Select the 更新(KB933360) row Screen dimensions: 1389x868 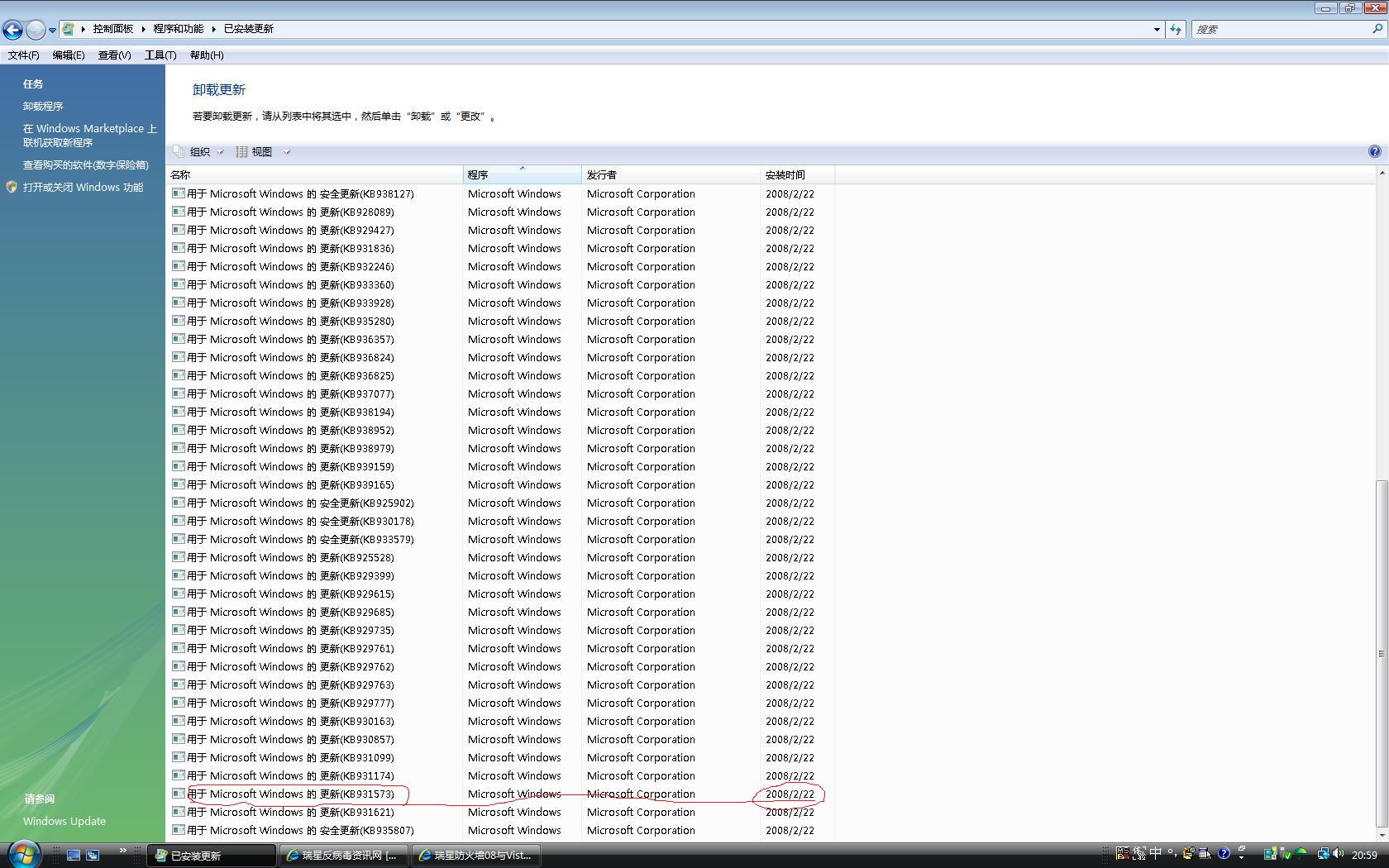click(502, 285)
